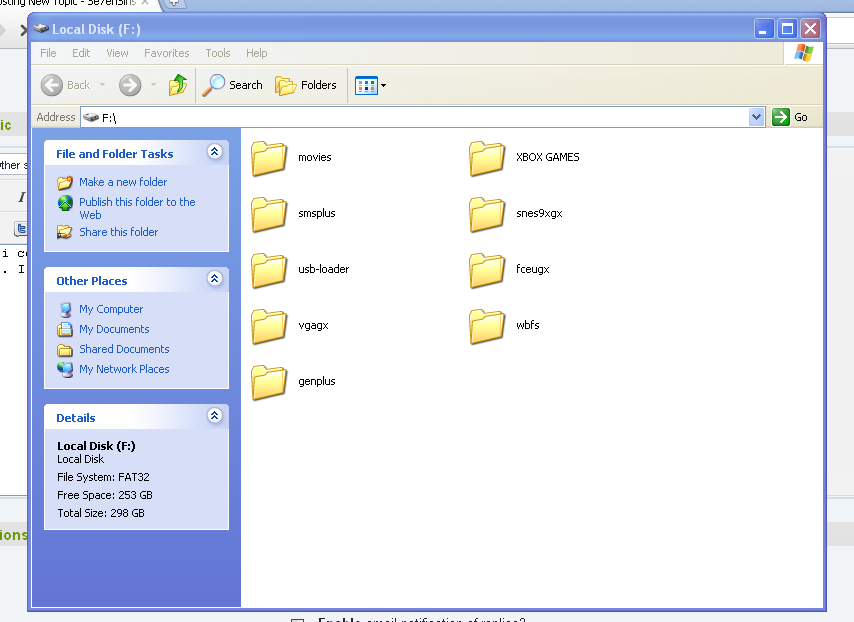The image size is (854, 622).
Task: Expand the Address bar dropdown
Action: pyautogui.click(x=756, y=117)
